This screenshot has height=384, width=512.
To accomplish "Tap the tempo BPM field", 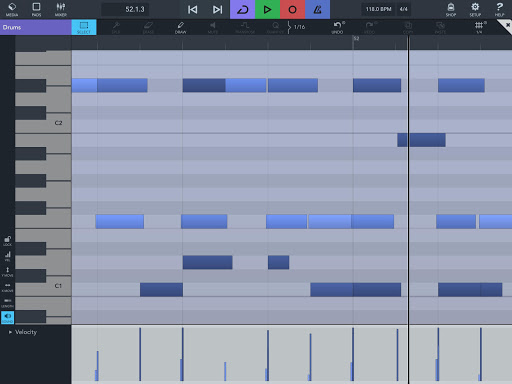I will coord(378,9).
